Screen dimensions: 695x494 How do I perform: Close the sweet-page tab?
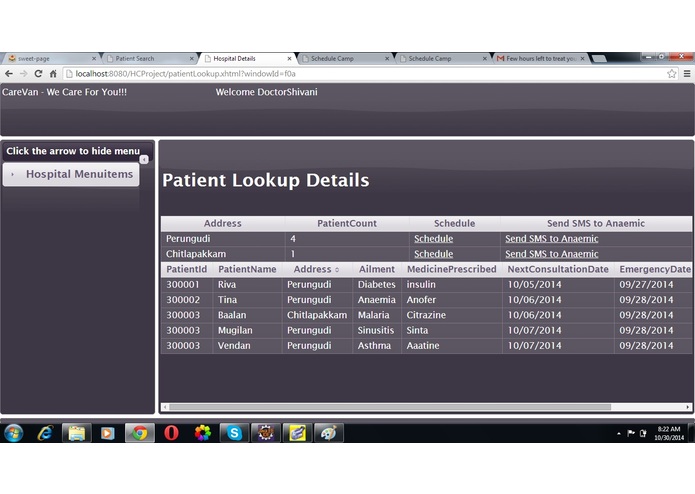[94, 58]
